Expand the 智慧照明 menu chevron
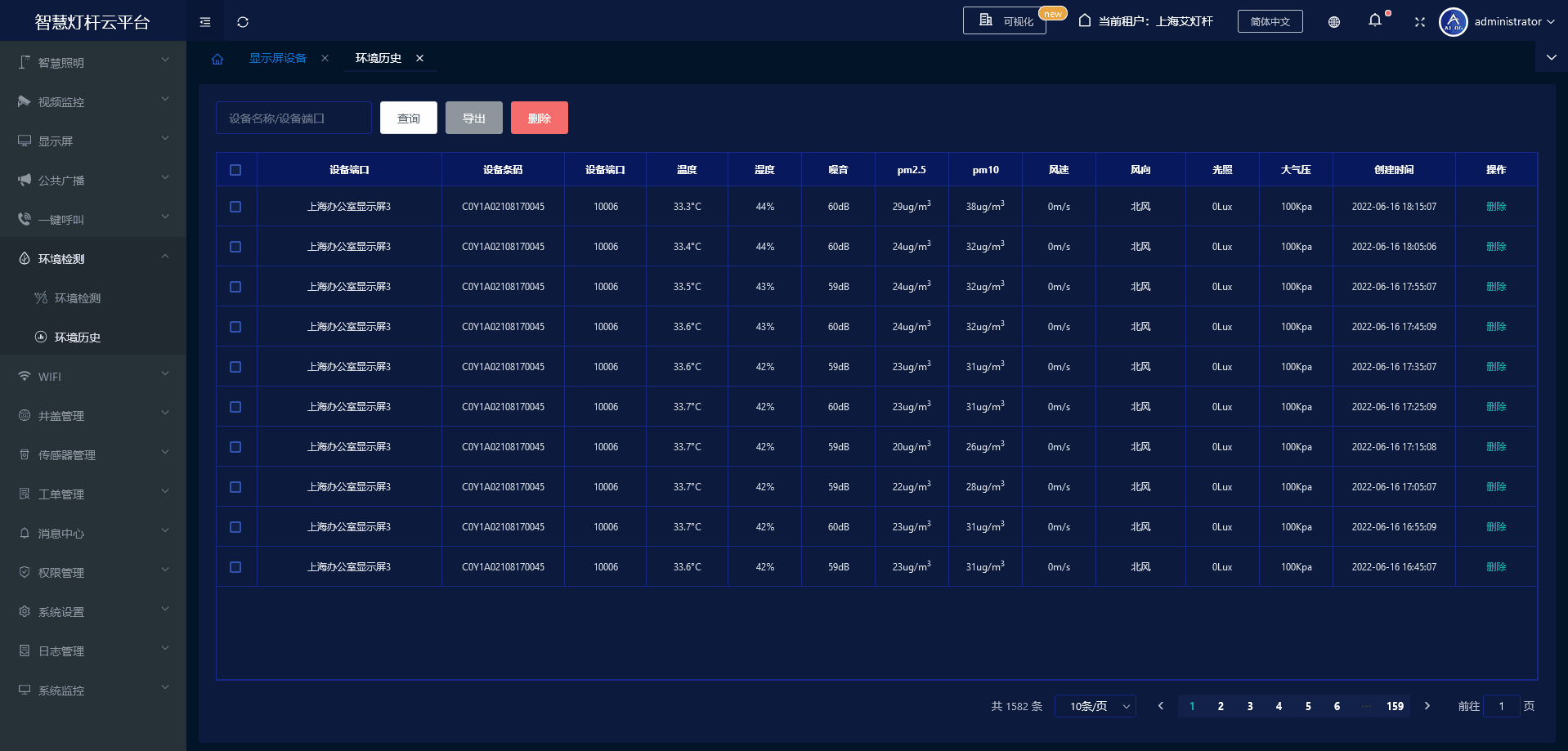The image size is (1568, 751). tap(165, 60)
